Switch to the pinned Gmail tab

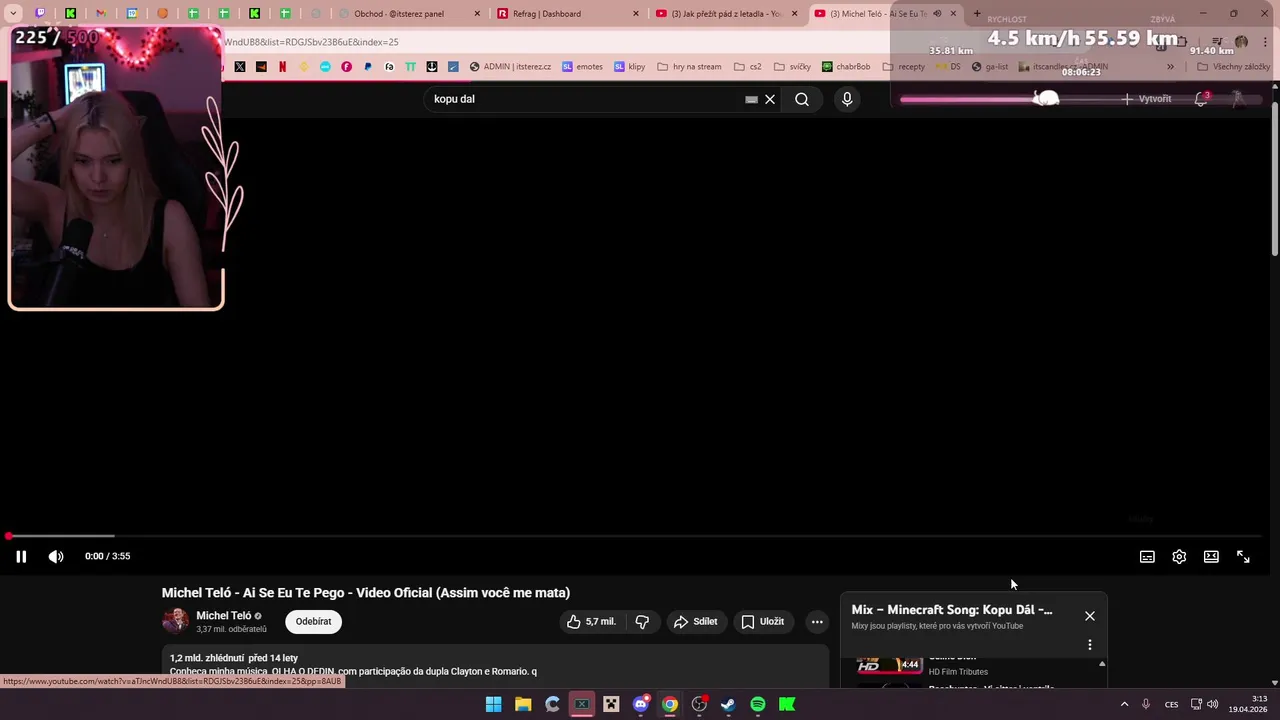click(x=101, y=14)
